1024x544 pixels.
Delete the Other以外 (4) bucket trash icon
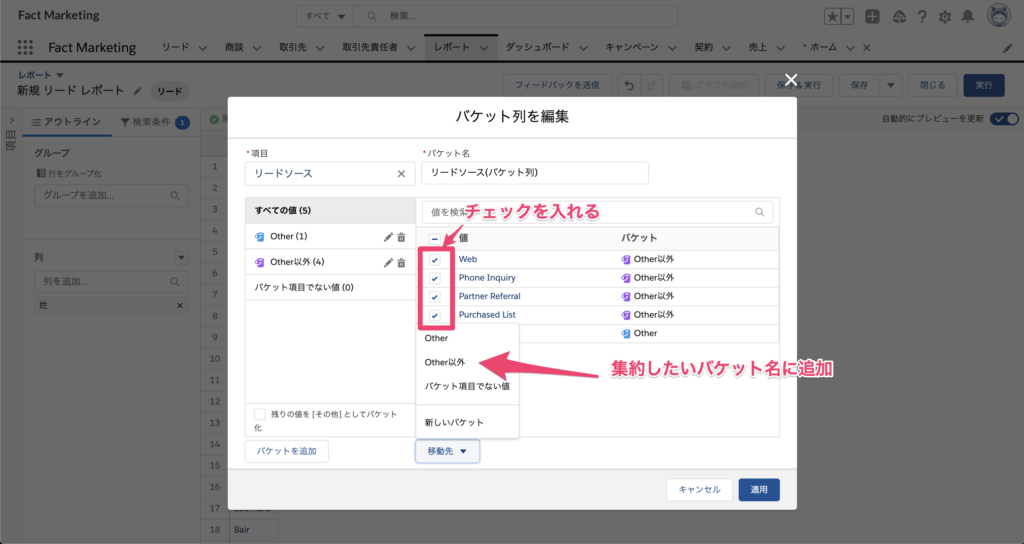402,263
